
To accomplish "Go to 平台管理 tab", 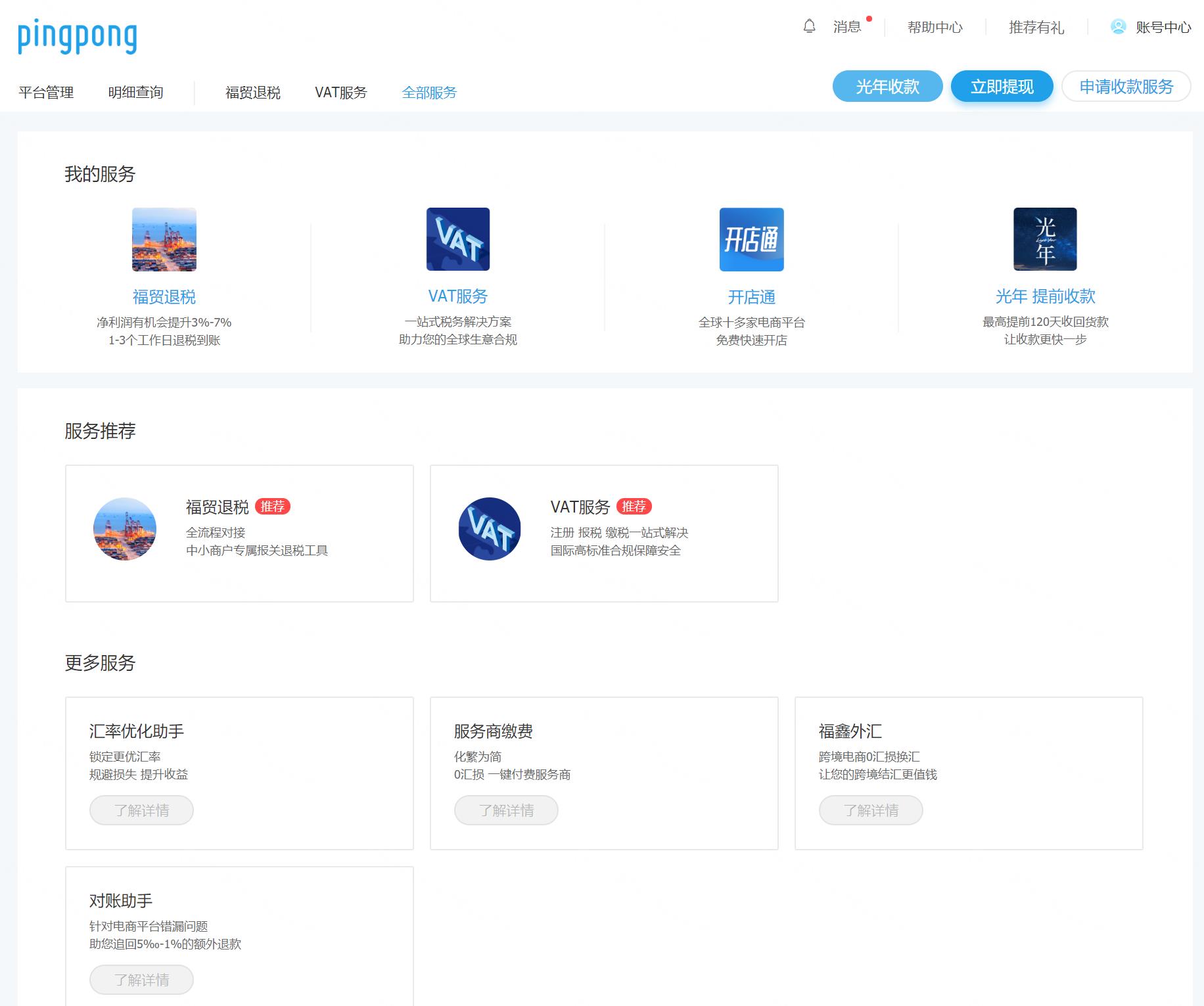I will (x=46, y=93).
